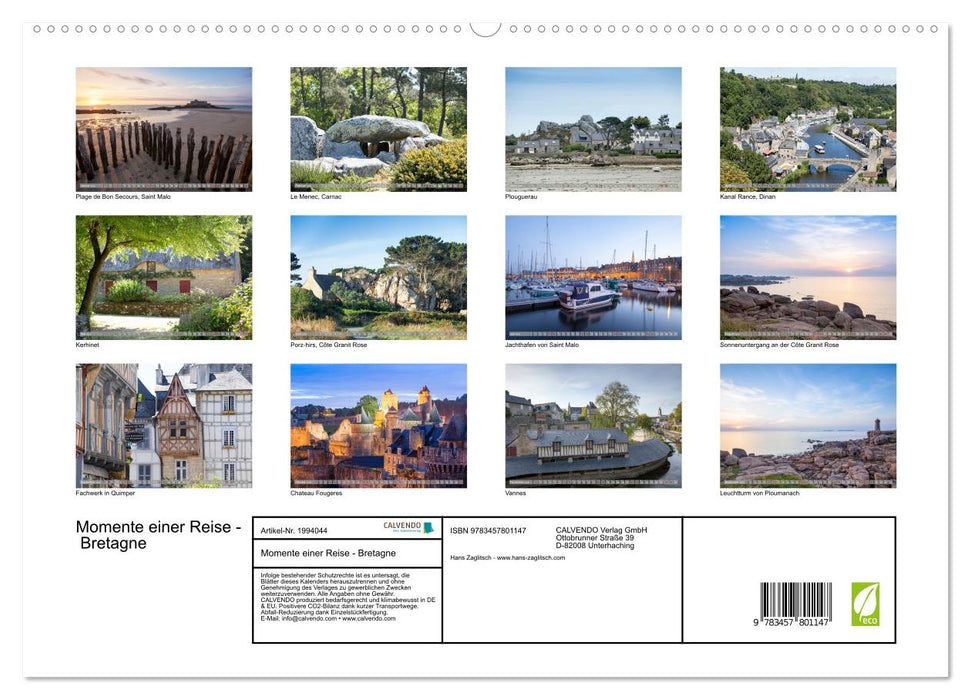Visit www.hans-zaglitsch.com
This screenshot has width=971, height=700.
coord(530,558)
